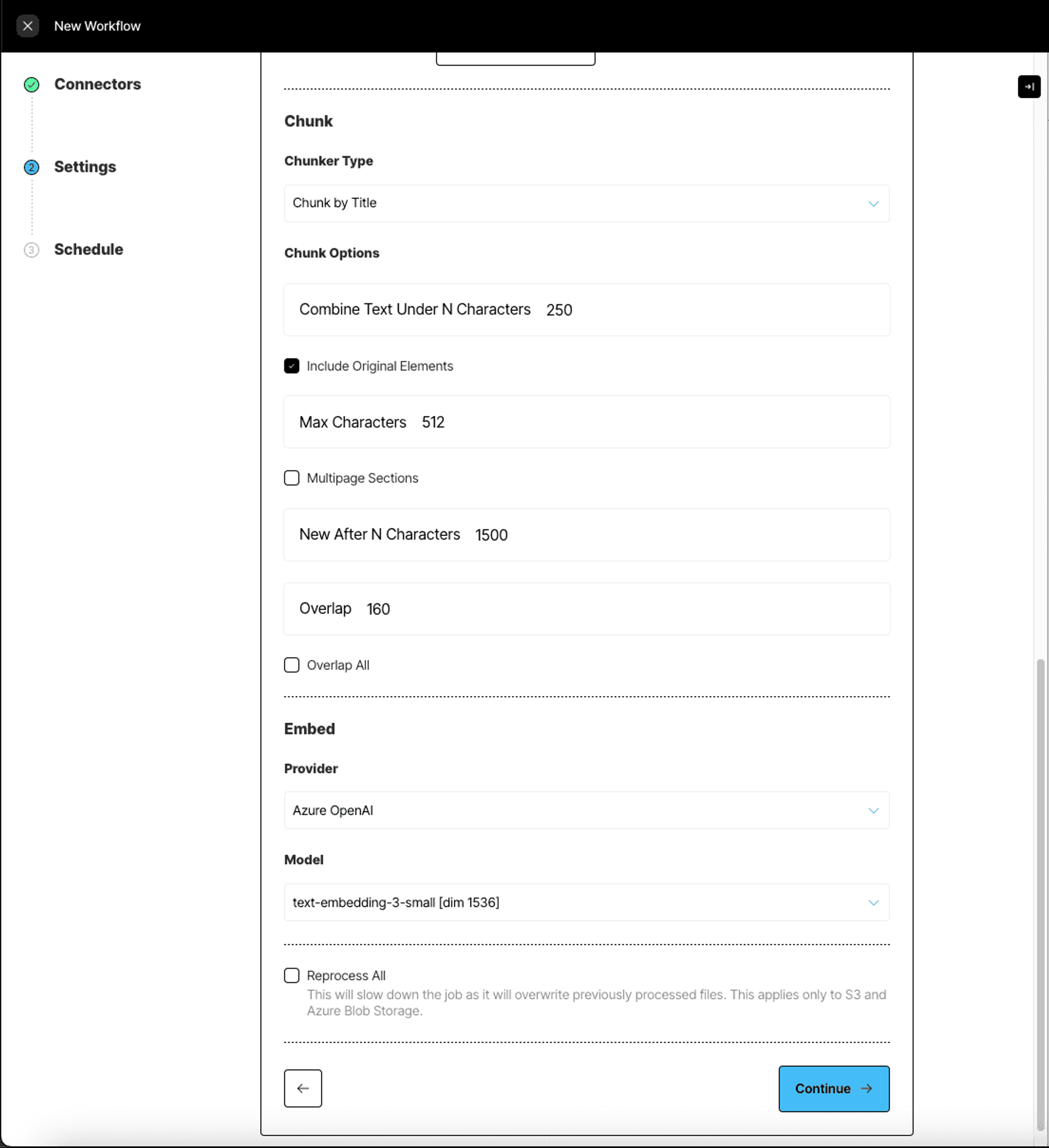Viewport: 1049px width, 1148px height.
Task: Go to the Schedule step
Action: pos(88,249)
